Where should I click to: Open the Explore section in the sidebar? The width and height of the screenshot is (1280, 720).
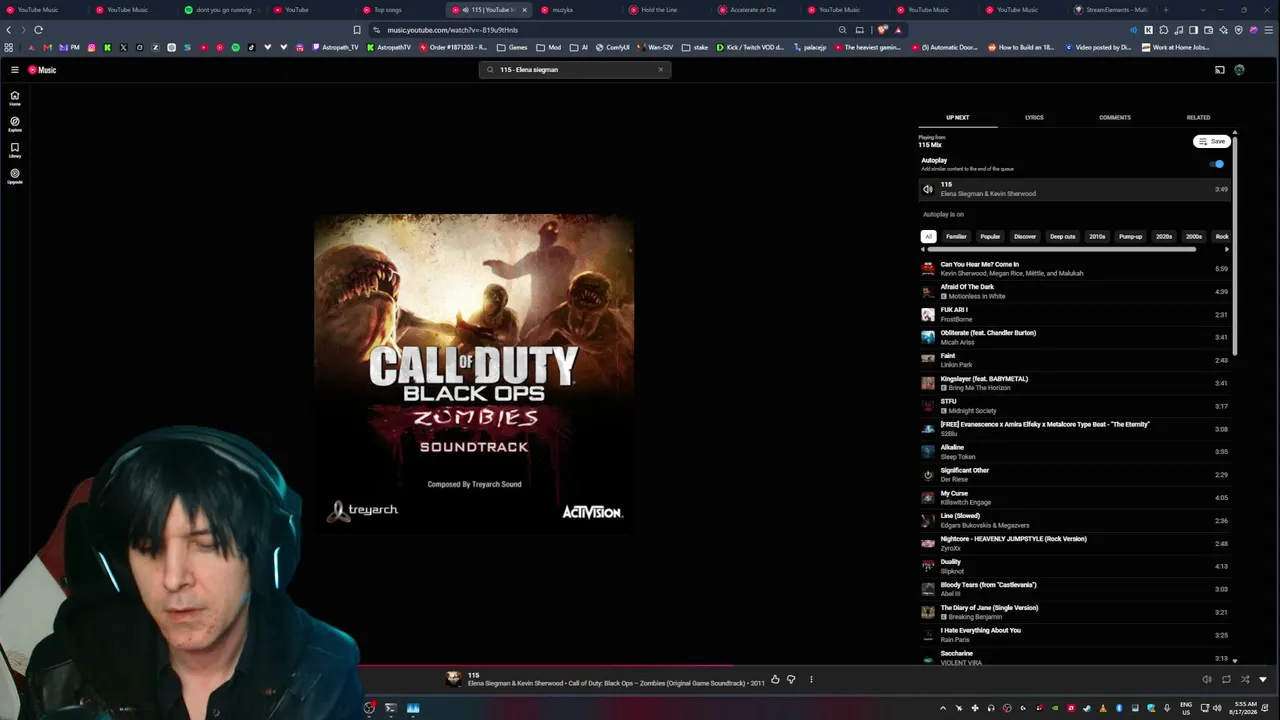[x=15, y=124]
